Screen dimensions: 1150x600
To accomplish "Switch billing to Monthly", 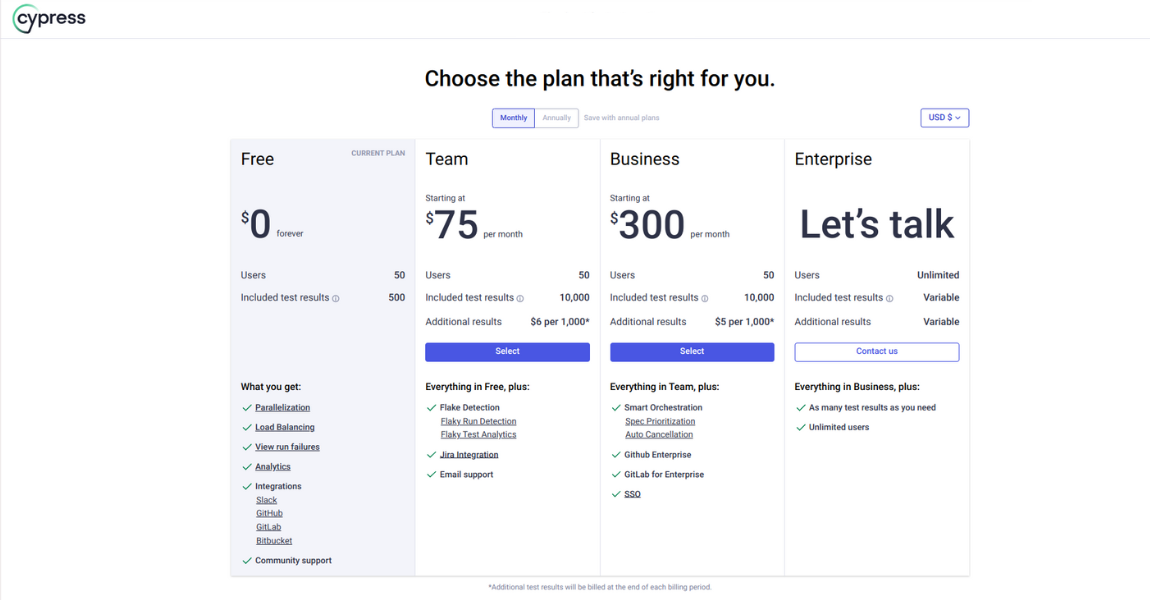I will tap(513, 118).
